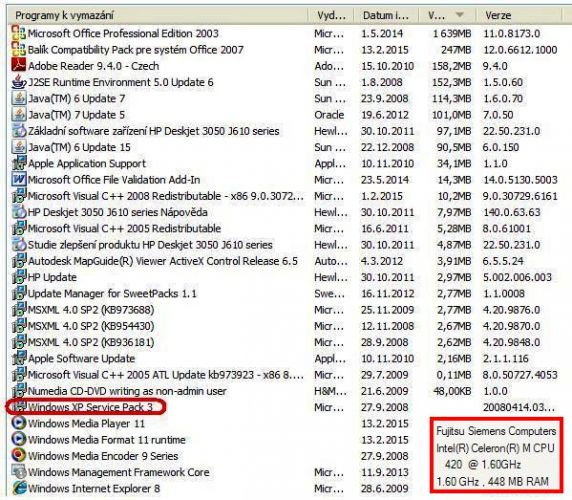Select the Word icon for Office File Validation

[19, 179]
